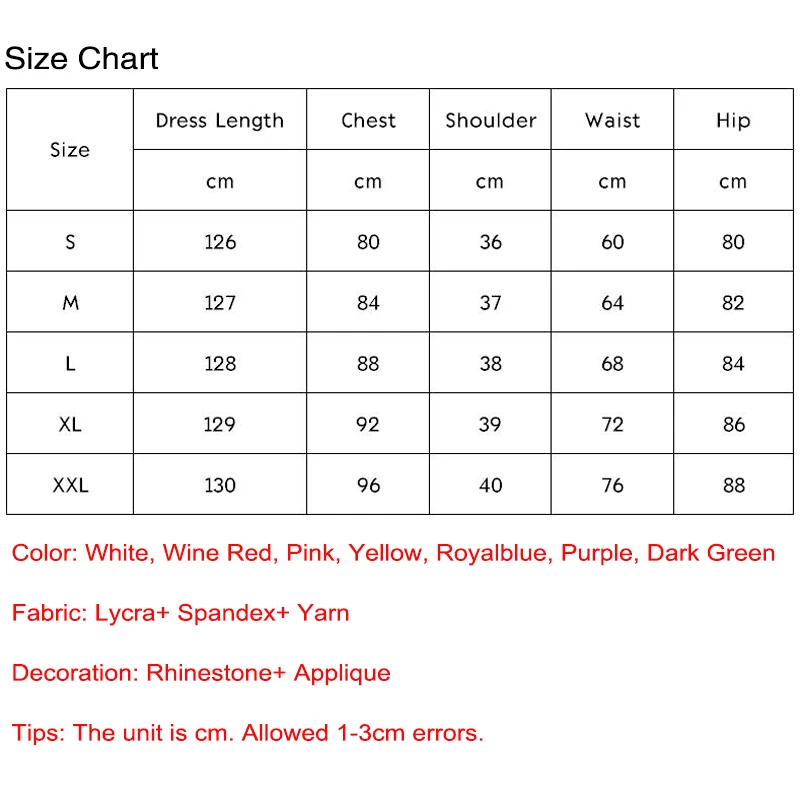Select chest value 92 for XL

pos(368,424)
